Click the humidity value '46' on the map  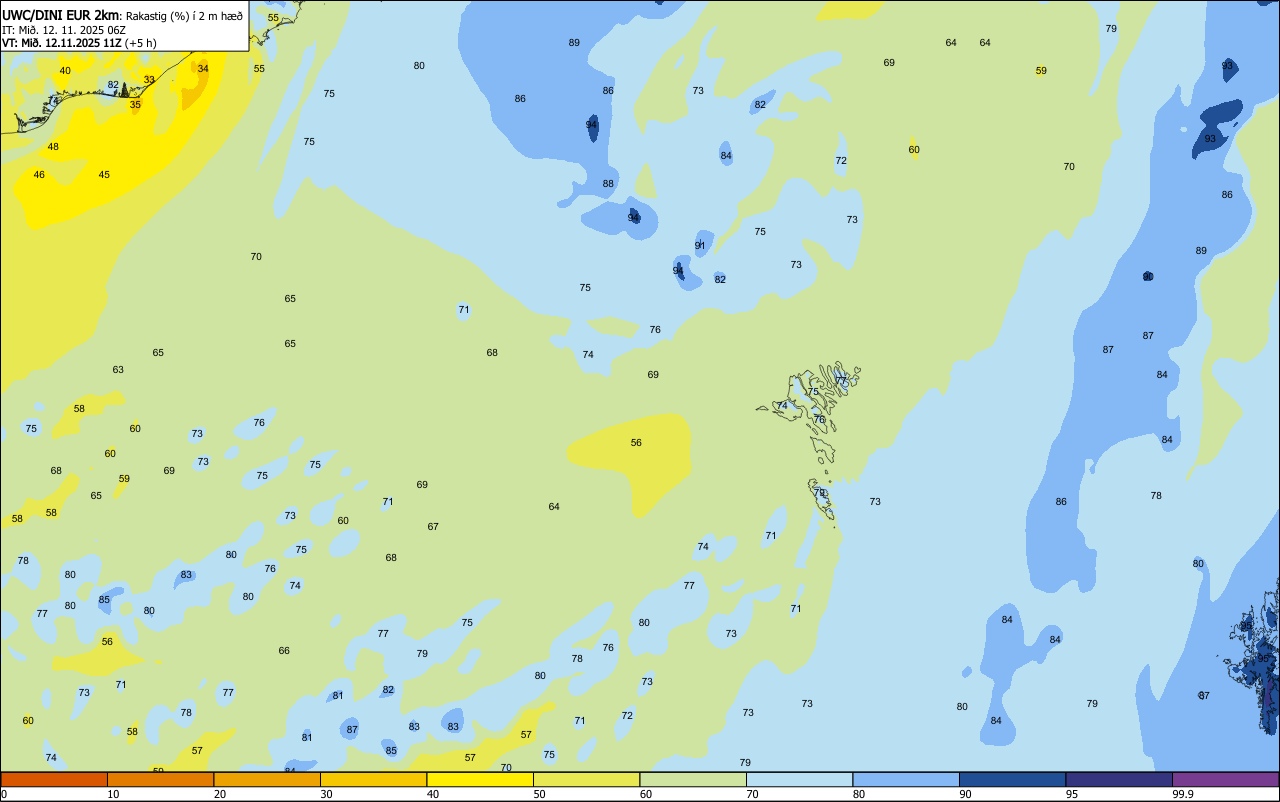pyautogui.click(x=39, y=174)
